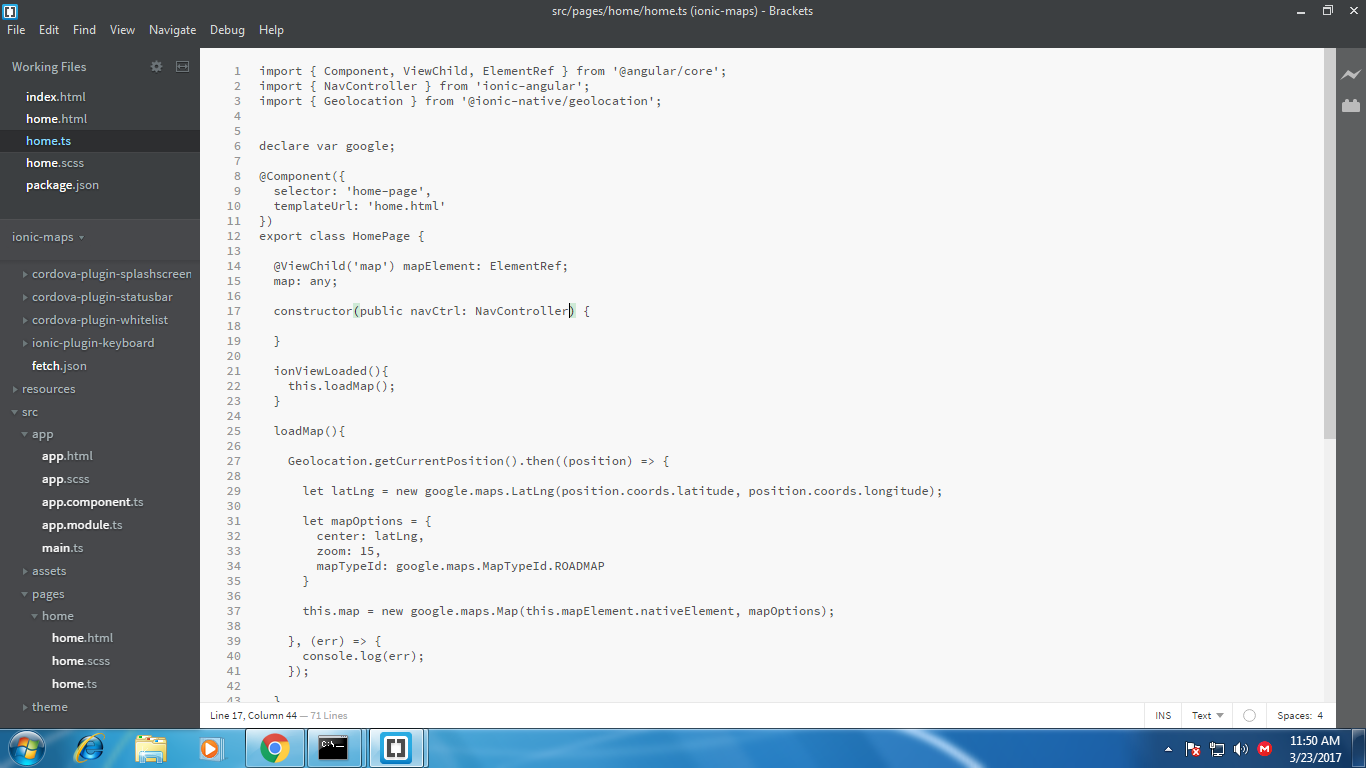Open Working Files settings gear
Viewport: 1366px width, 768px height.
coord(156,66)
